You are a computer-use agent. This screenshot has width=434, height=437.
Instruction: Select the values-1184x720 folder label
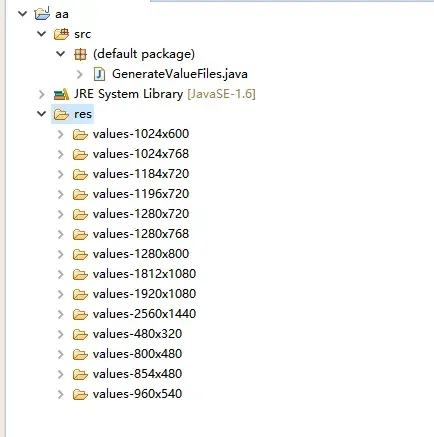tap(141, 174)
